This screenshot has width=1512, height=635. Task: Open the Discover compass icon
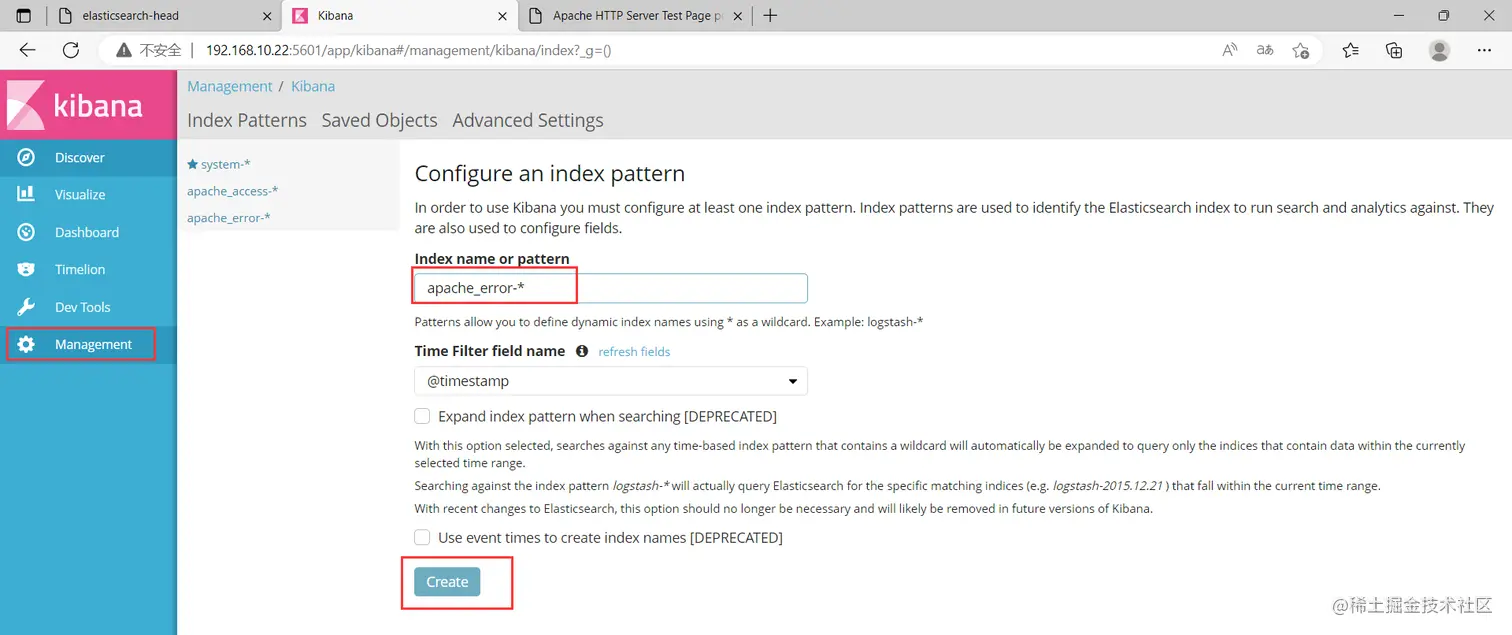pyautogui.click(x=26, y=157)
